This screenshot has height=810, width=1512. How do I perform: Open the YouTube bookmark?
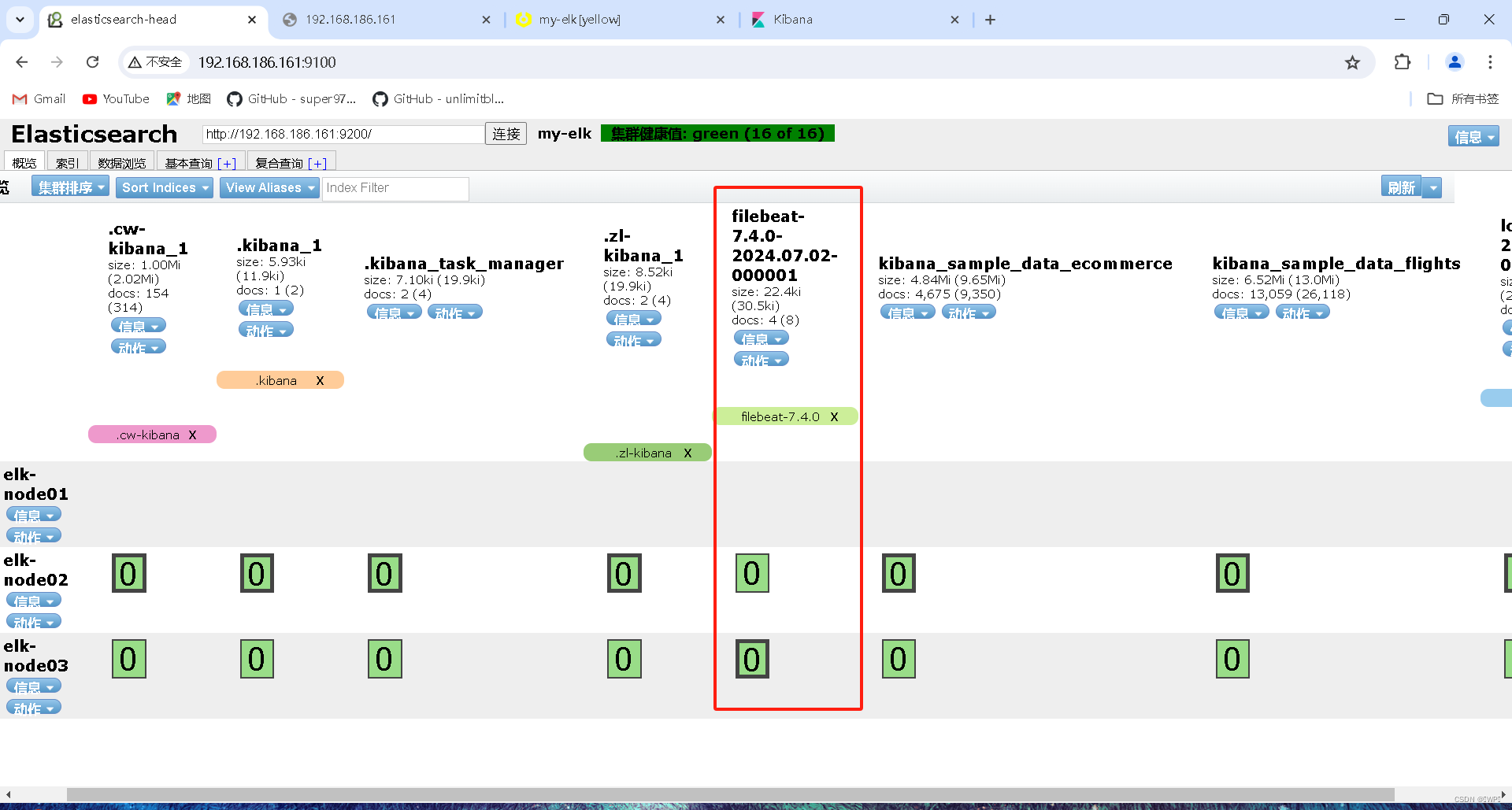point(116,99)
